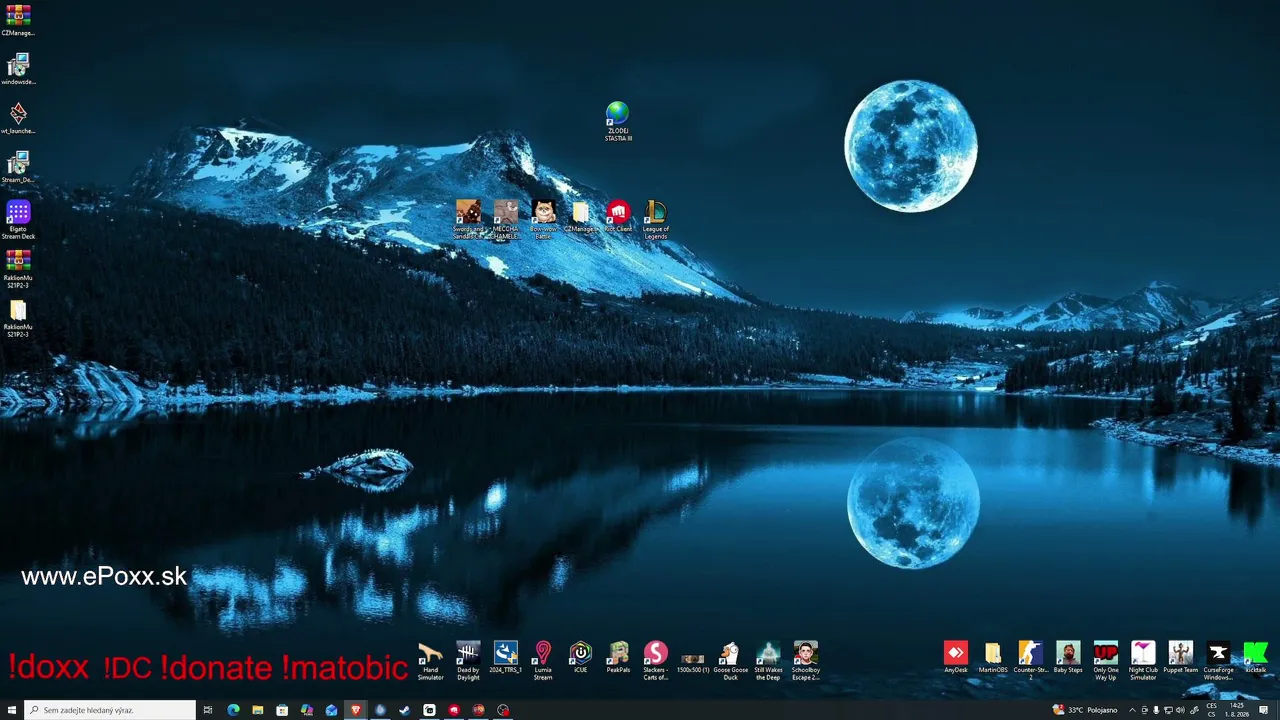Click the microphone tray icon
The width and height of the screenshot is (1280, 720).
[x=1156, y=710]
